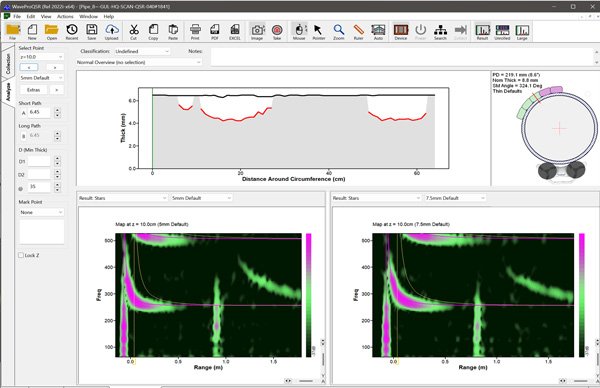
Task: Click the Short Path A spinner arrows
Action: 57,112
